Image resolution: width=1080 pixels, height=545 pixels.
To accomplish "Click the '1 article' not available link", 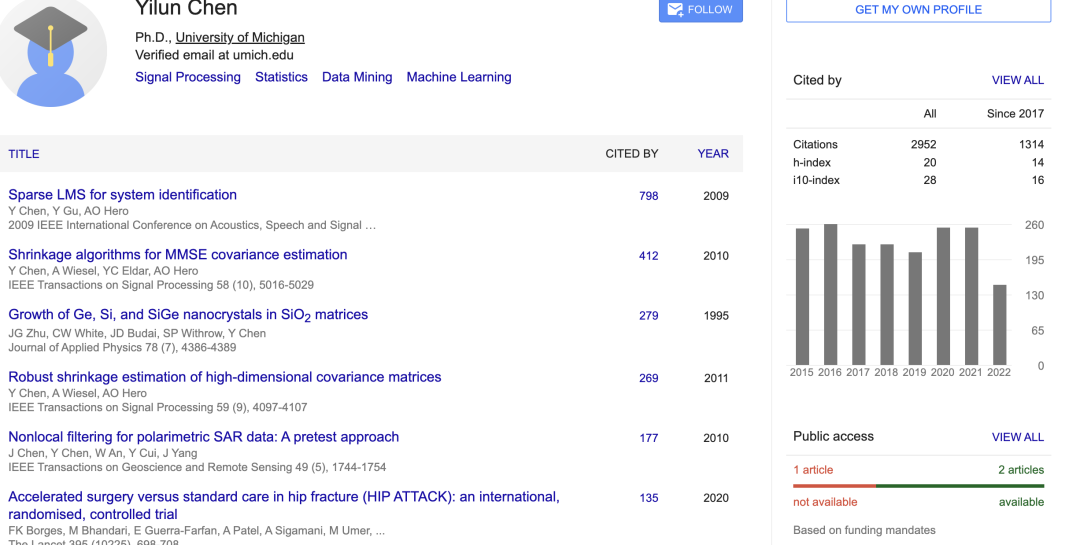I will [x=813, y=470].
